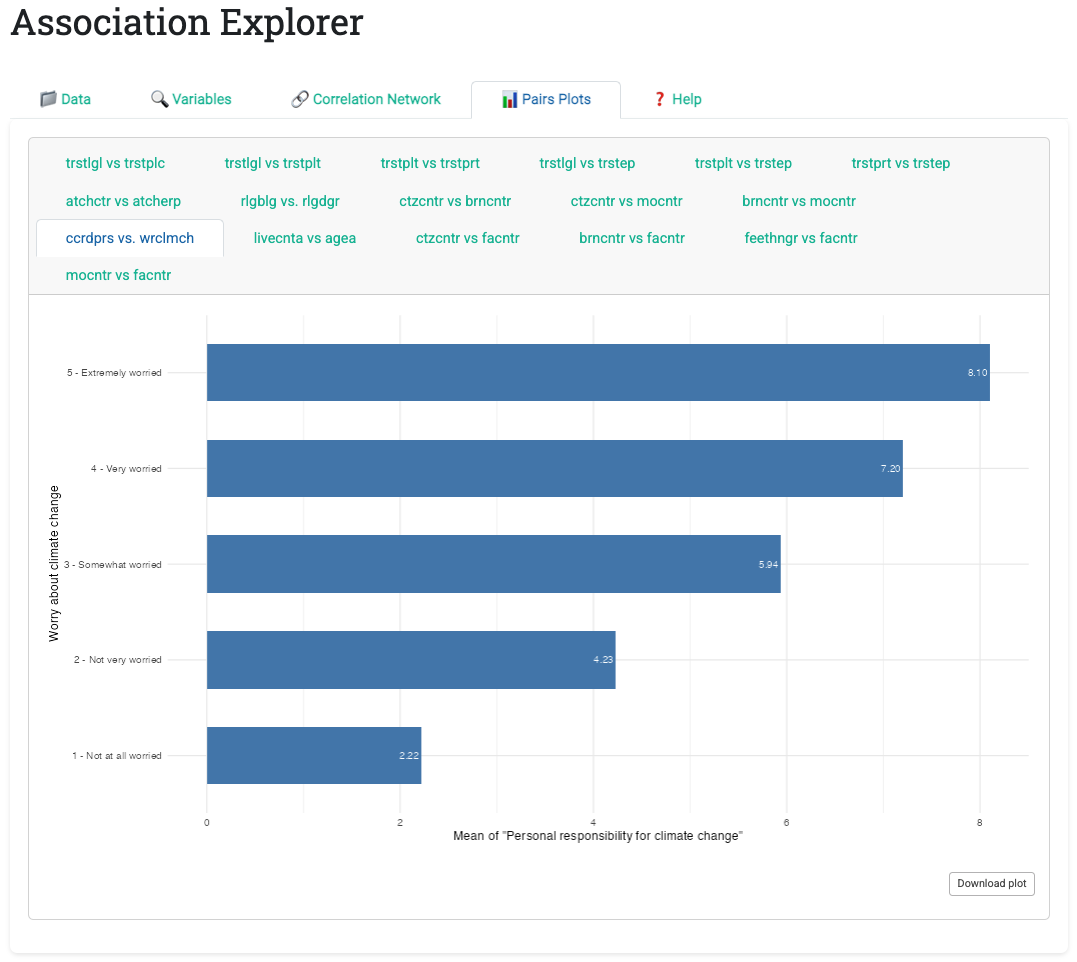This screenshot has width=1077, height=962.
Task: Click the chain link Correlation Network icon
Action: pyautogui.click(x=299, y=99)
